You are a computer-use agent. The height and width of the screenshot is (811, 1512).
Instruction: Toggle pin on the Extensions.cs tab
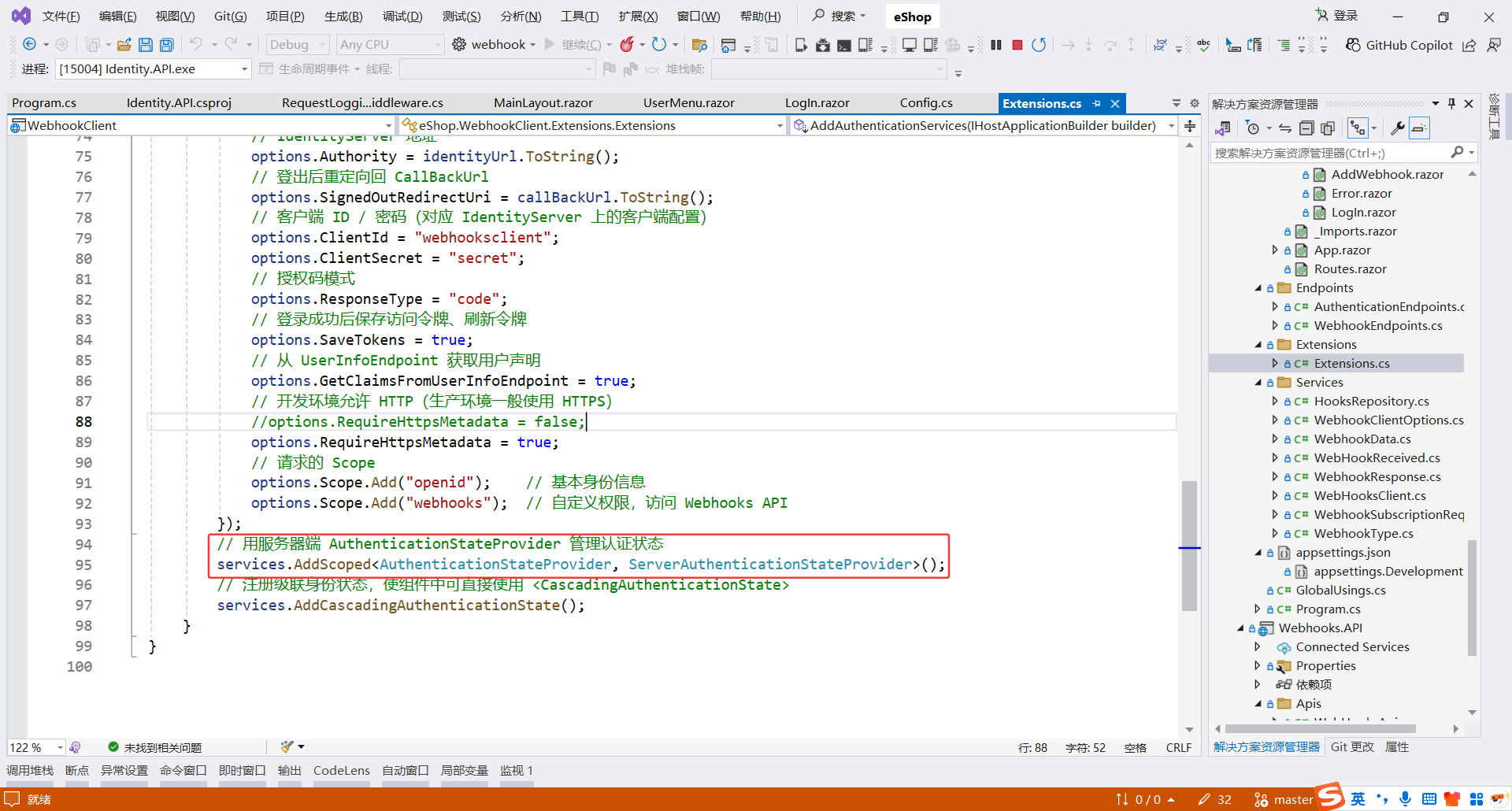pyautogui.click(x=1096, y=103)
